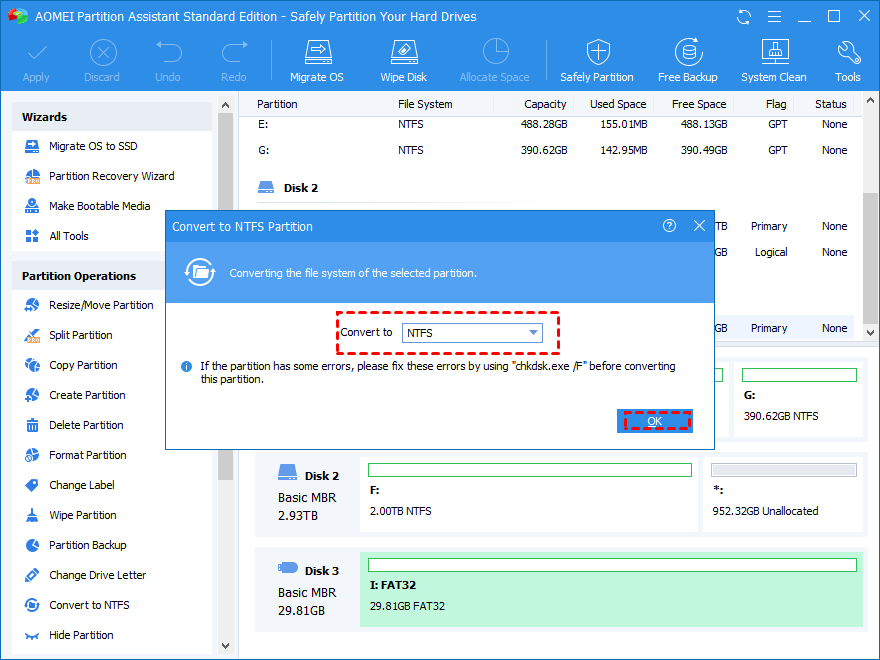
Task: Open Partition Recovery Wizard
Action: pyautogui.click(x=100, y=176)
